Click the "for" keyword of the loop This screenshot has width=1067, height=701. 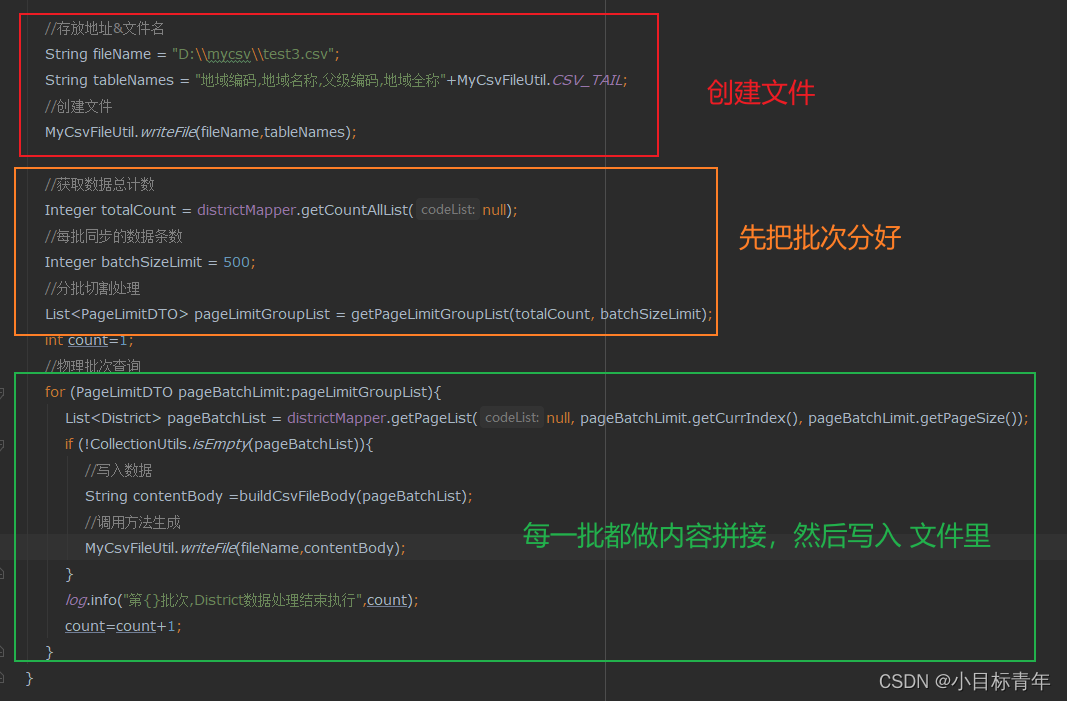(x=54, y=392)
